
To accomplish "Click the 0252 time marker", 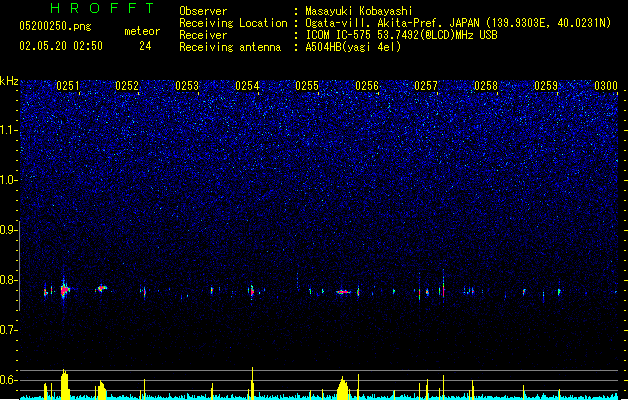I will [127, 86].
